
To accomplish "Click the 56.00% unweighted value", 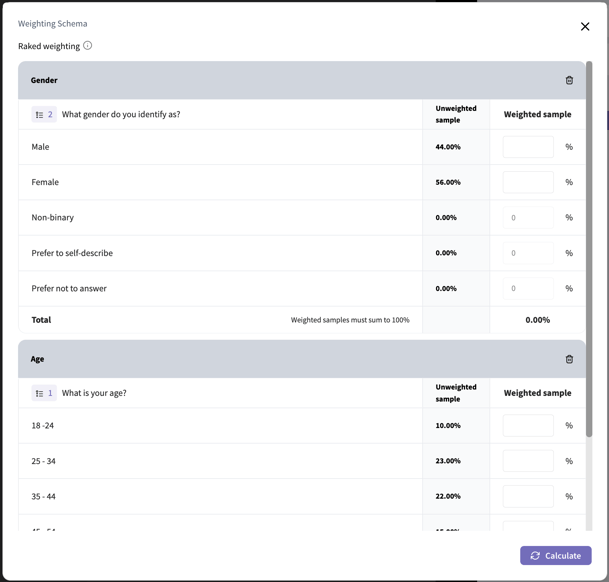I will pos(448,182).
